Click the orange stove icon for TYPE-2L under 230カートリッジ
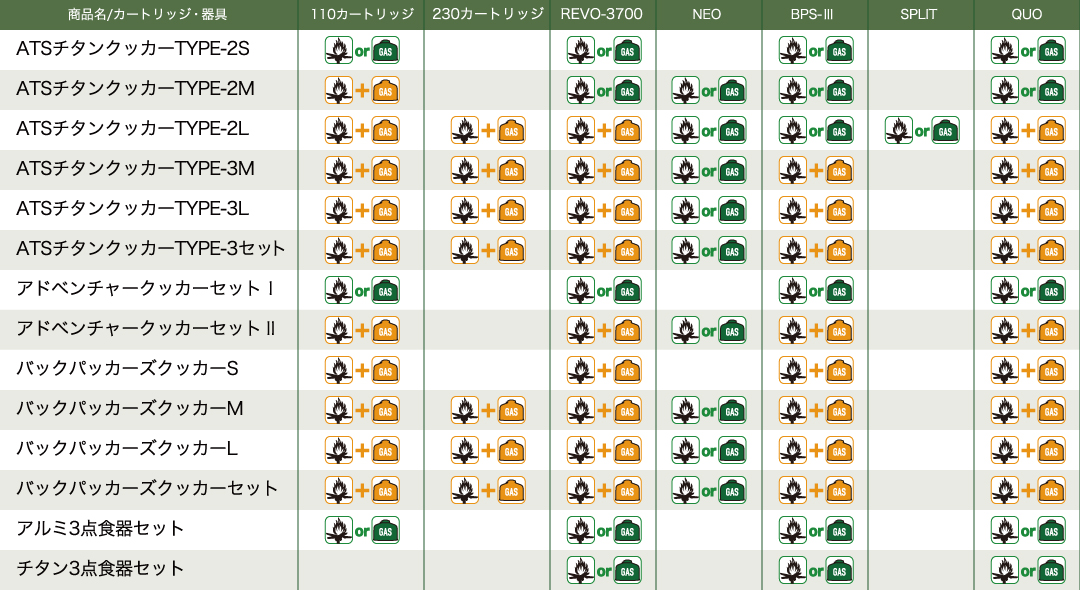The height and width of the screenshot is (590, 1080). click(465, 130)
